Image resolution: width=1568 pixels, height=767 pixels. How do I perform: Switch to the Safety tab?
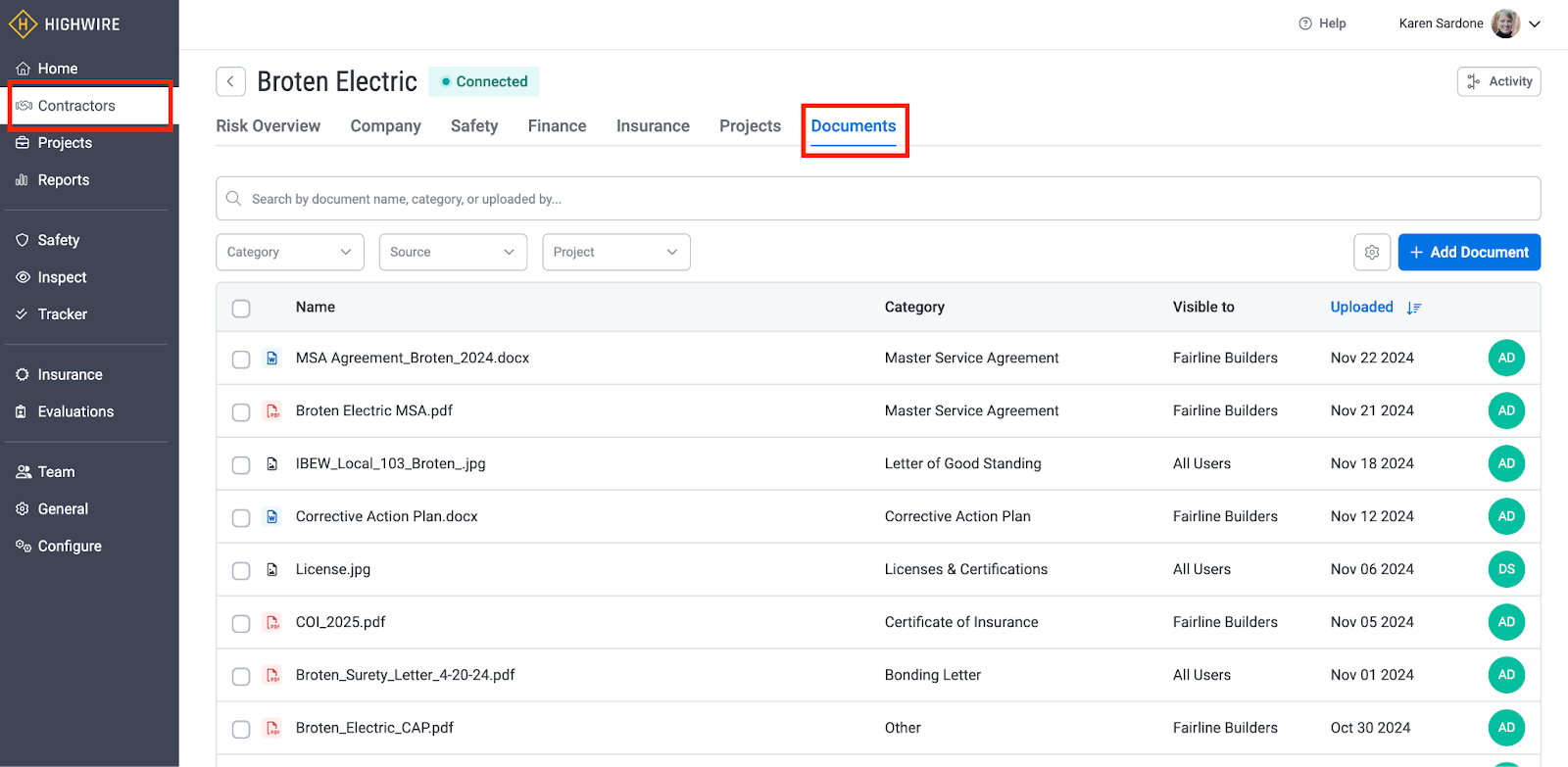[x=474, y=126]
